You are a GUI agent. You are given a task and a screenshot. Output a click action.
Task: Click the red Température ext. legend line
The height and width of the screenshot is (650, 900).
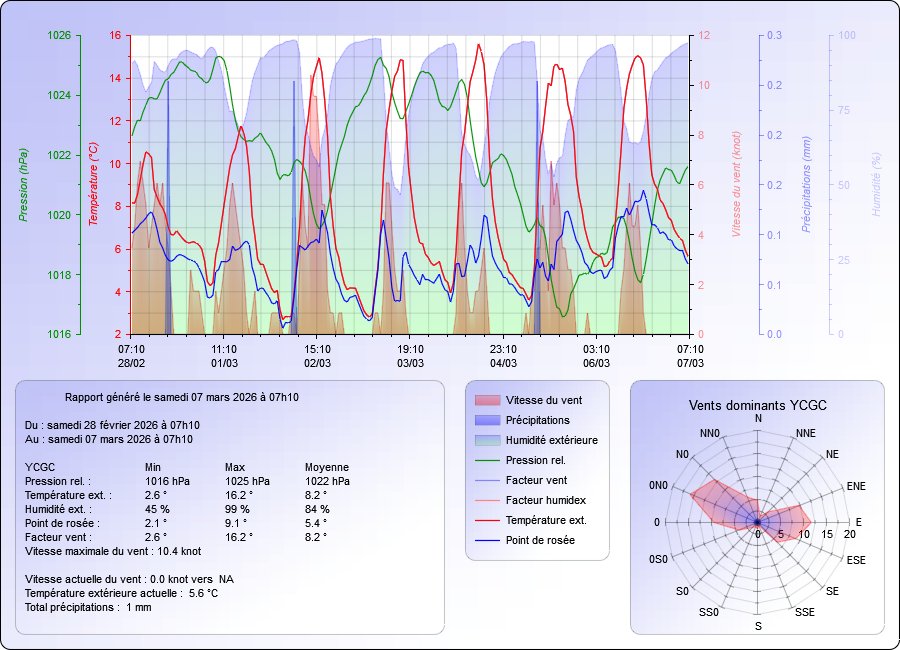485,520
